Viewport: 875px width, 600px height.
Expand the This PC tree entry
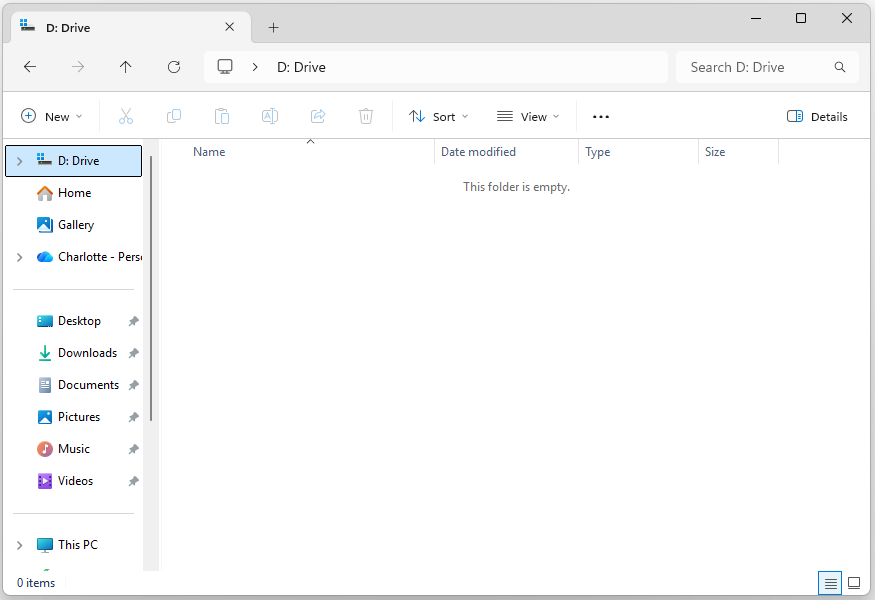[x=19, y=544]
